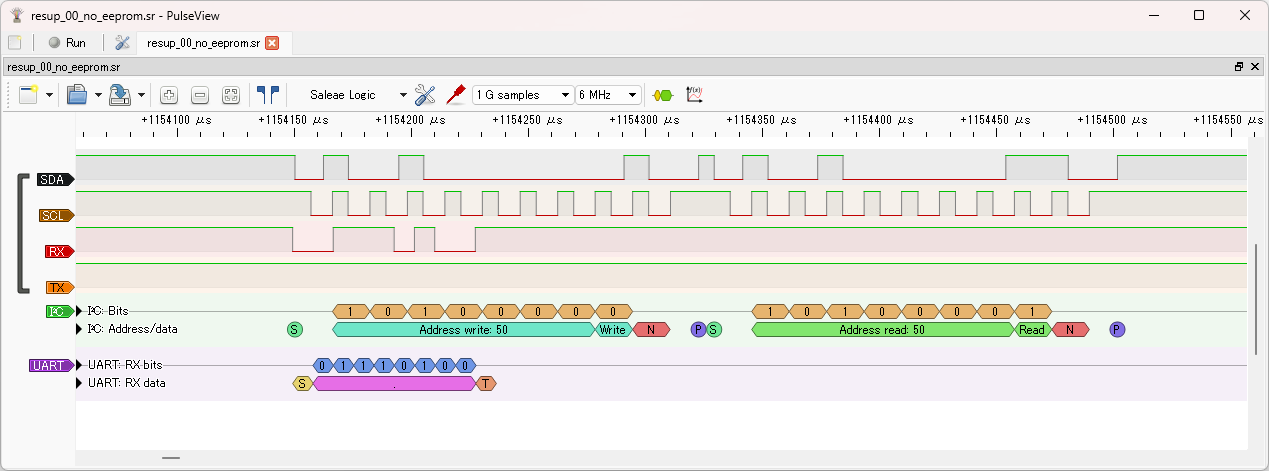Select the TX channel label
The width and height of the screenshot is (1269, 471).
tap(59, 287)
